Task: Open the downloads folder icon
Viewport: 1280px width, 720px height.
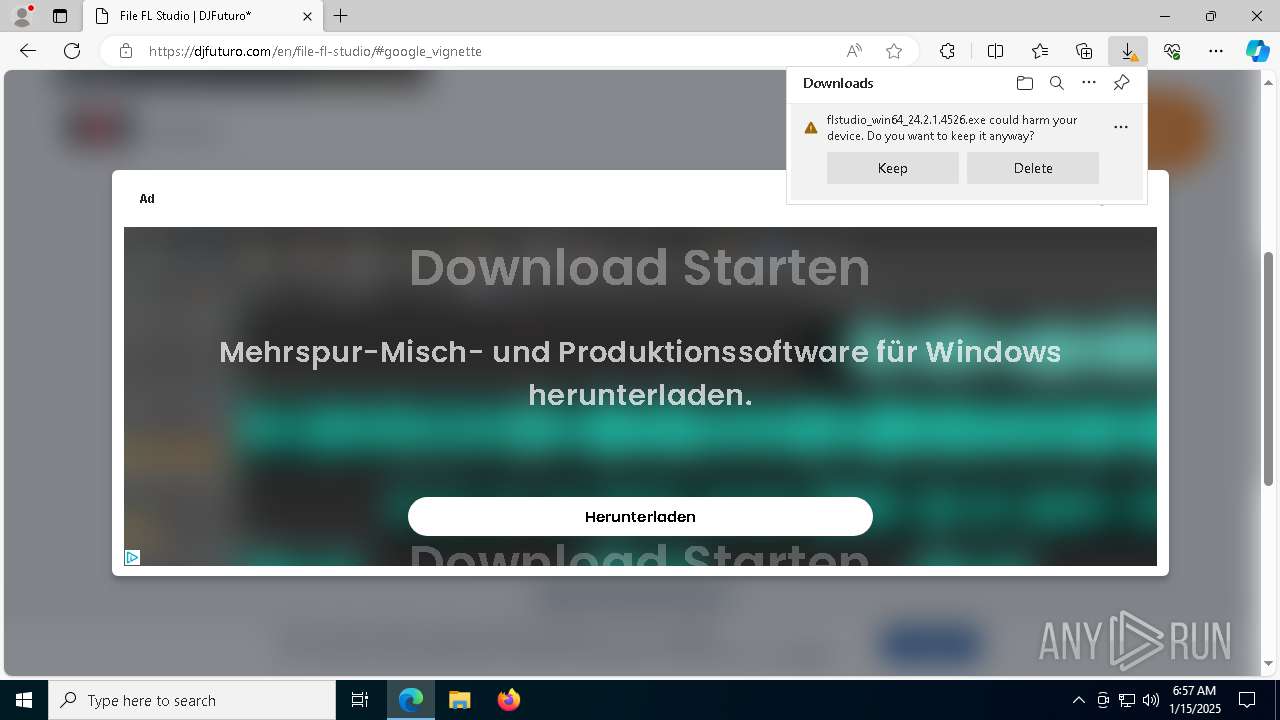Action: (x=1025, y=83)
